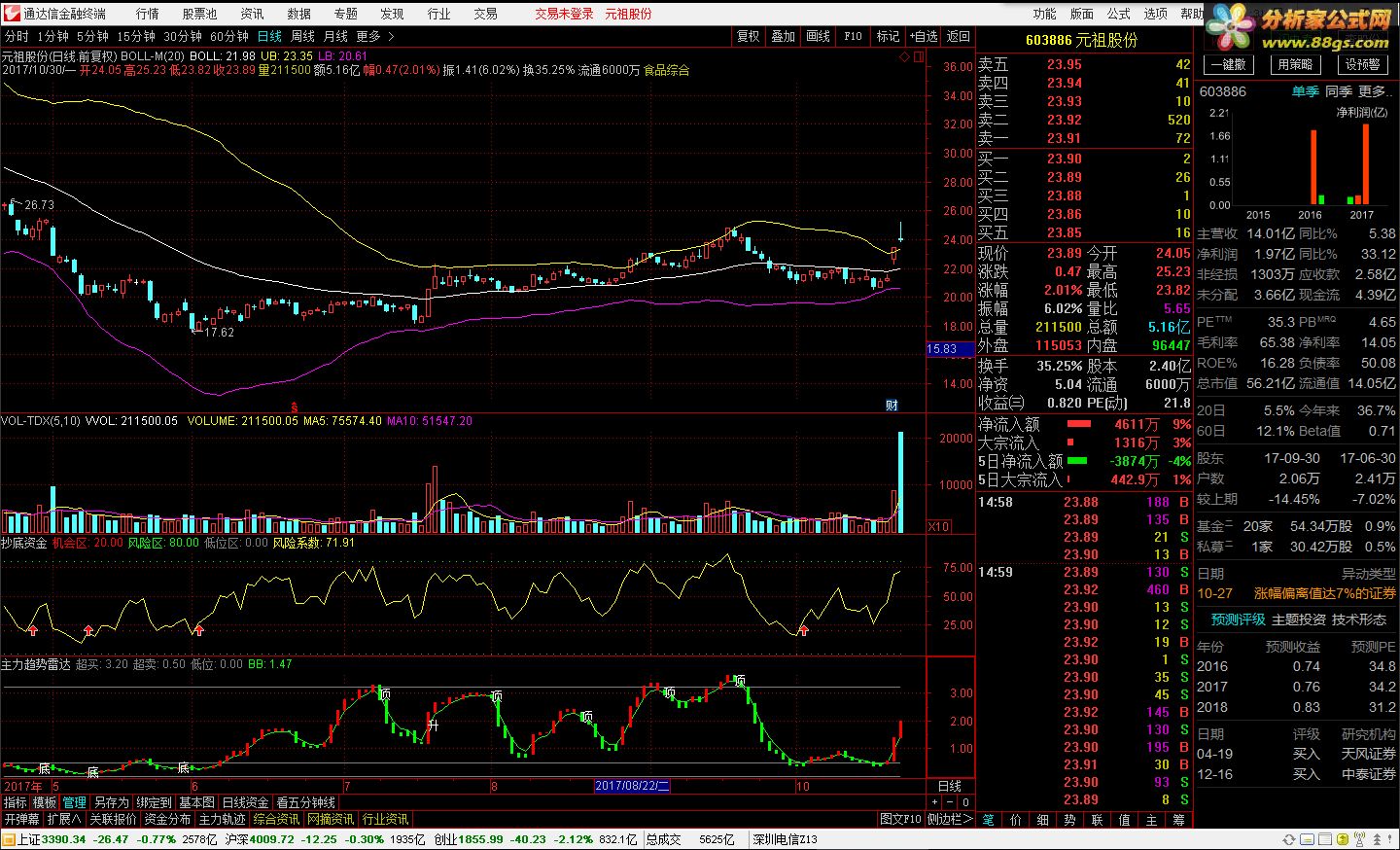Switch to the 预测评级 tab
Image resolution: width=1400 pixels, height=850 pixels.
coord(1238,620)
